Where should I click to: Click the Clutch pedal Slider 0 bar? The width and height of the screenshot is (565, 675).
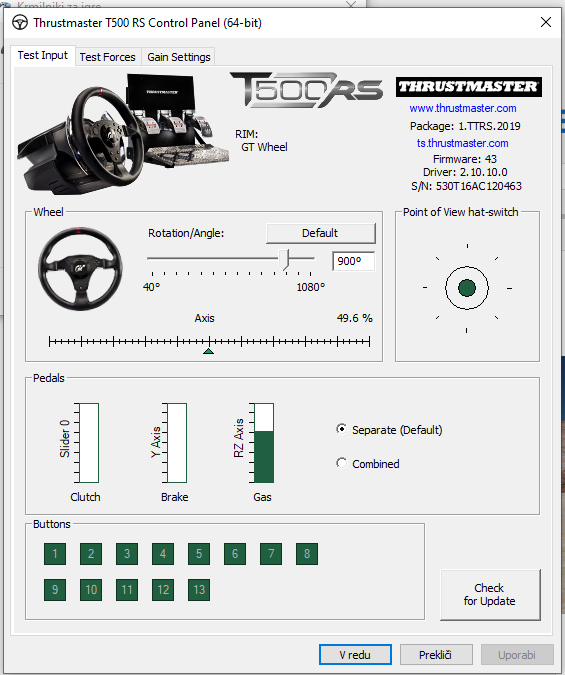(89, 443)
